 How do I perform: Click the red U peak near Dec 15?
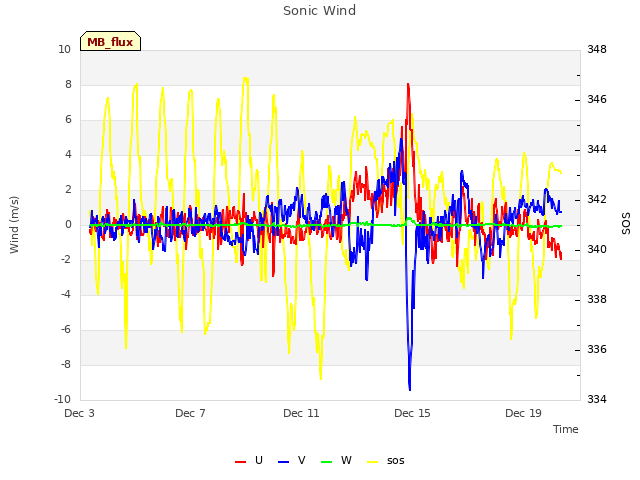pos(408,86)
